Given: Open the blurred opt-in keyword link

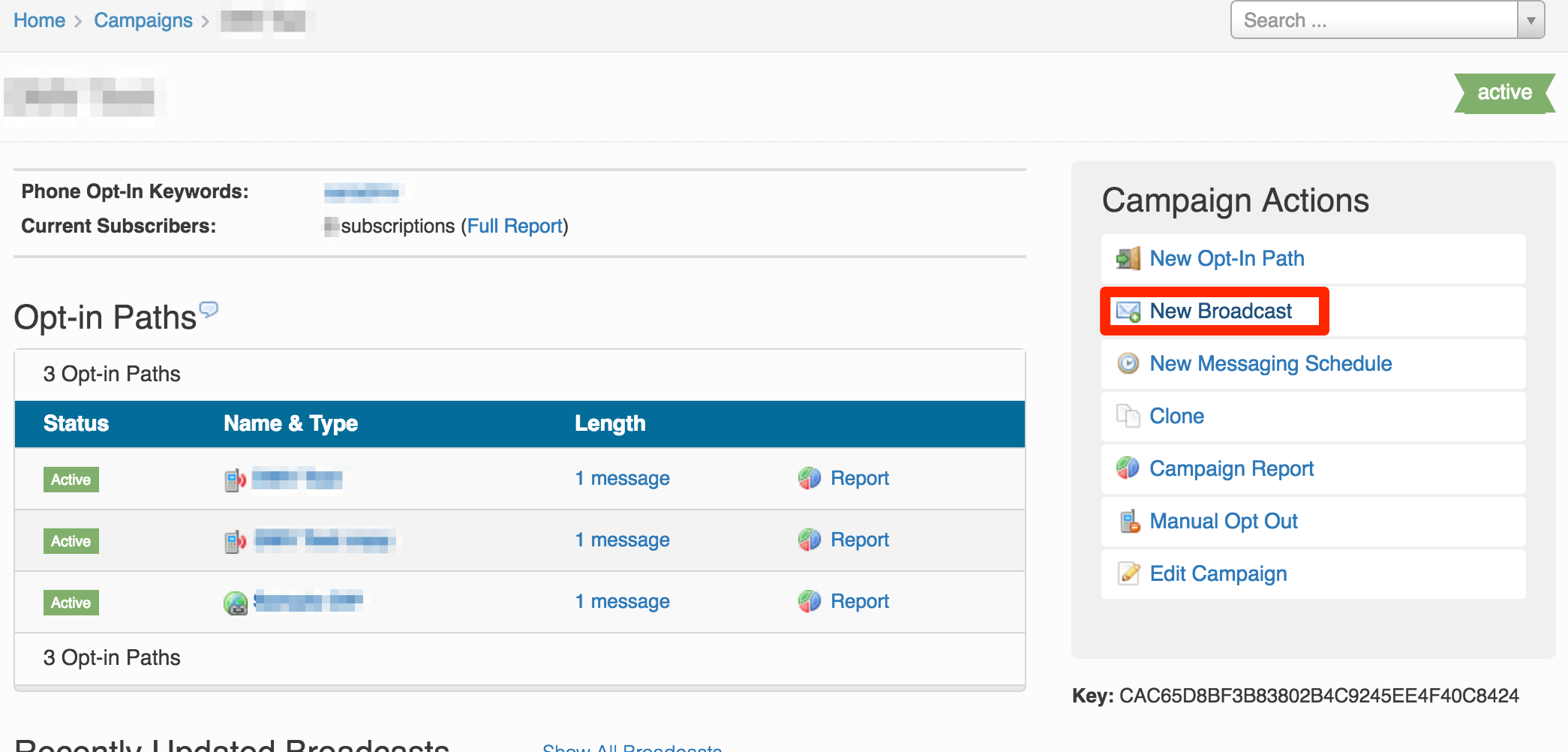Looking at the screenshot, I should [x=362, y=192].
